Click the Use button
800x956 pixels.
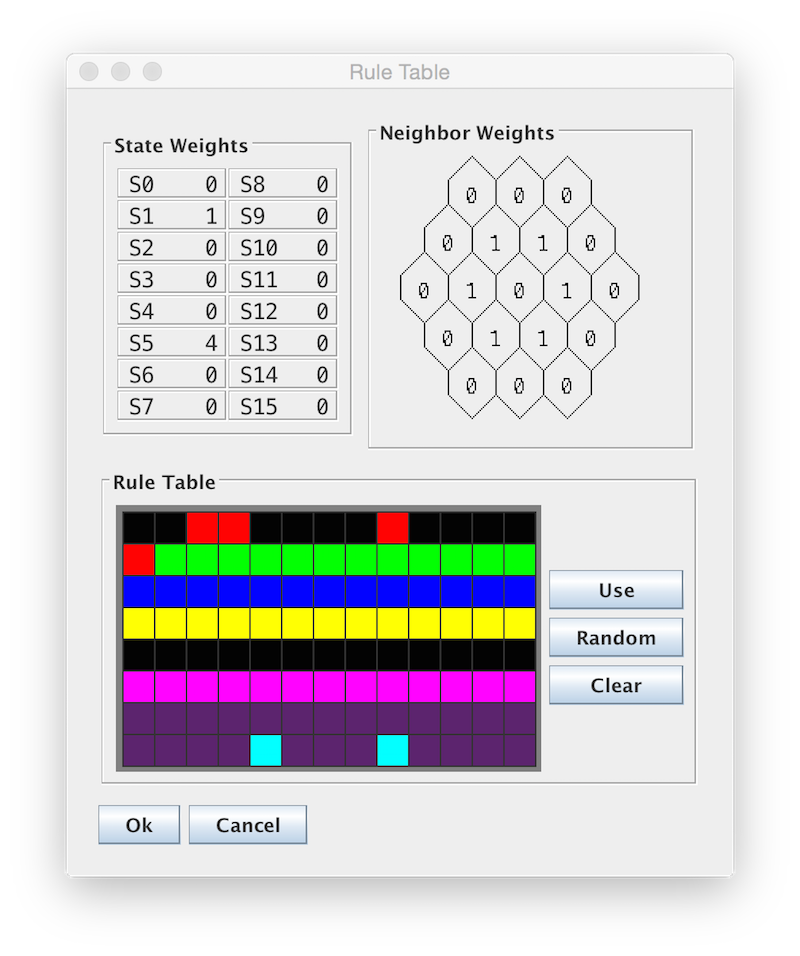[616, 590]
